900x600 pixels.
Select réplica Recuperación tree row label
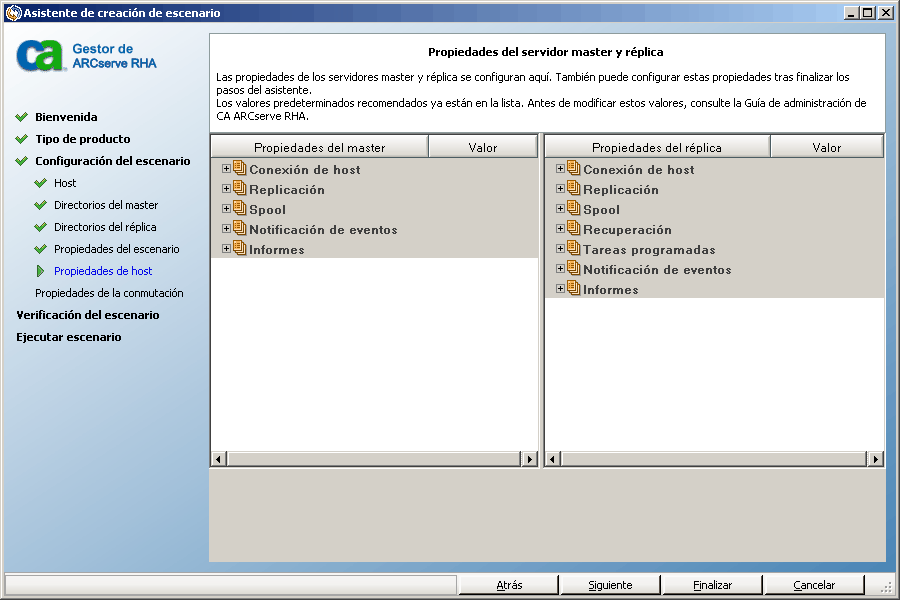click(627, 230)
